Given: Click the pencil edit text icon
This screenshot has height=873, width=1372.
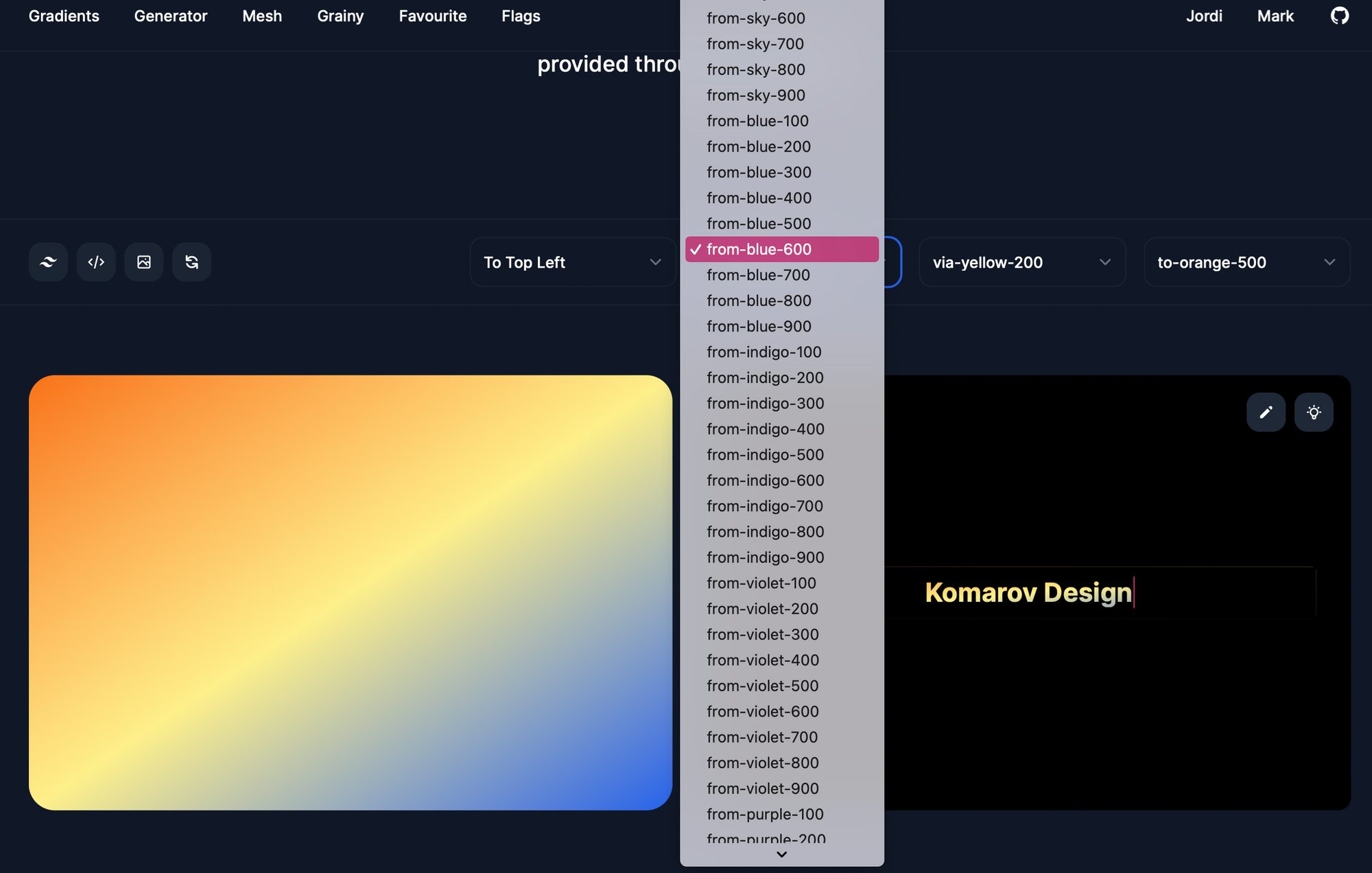Looking at the screenshot, I should point(1266,412).
